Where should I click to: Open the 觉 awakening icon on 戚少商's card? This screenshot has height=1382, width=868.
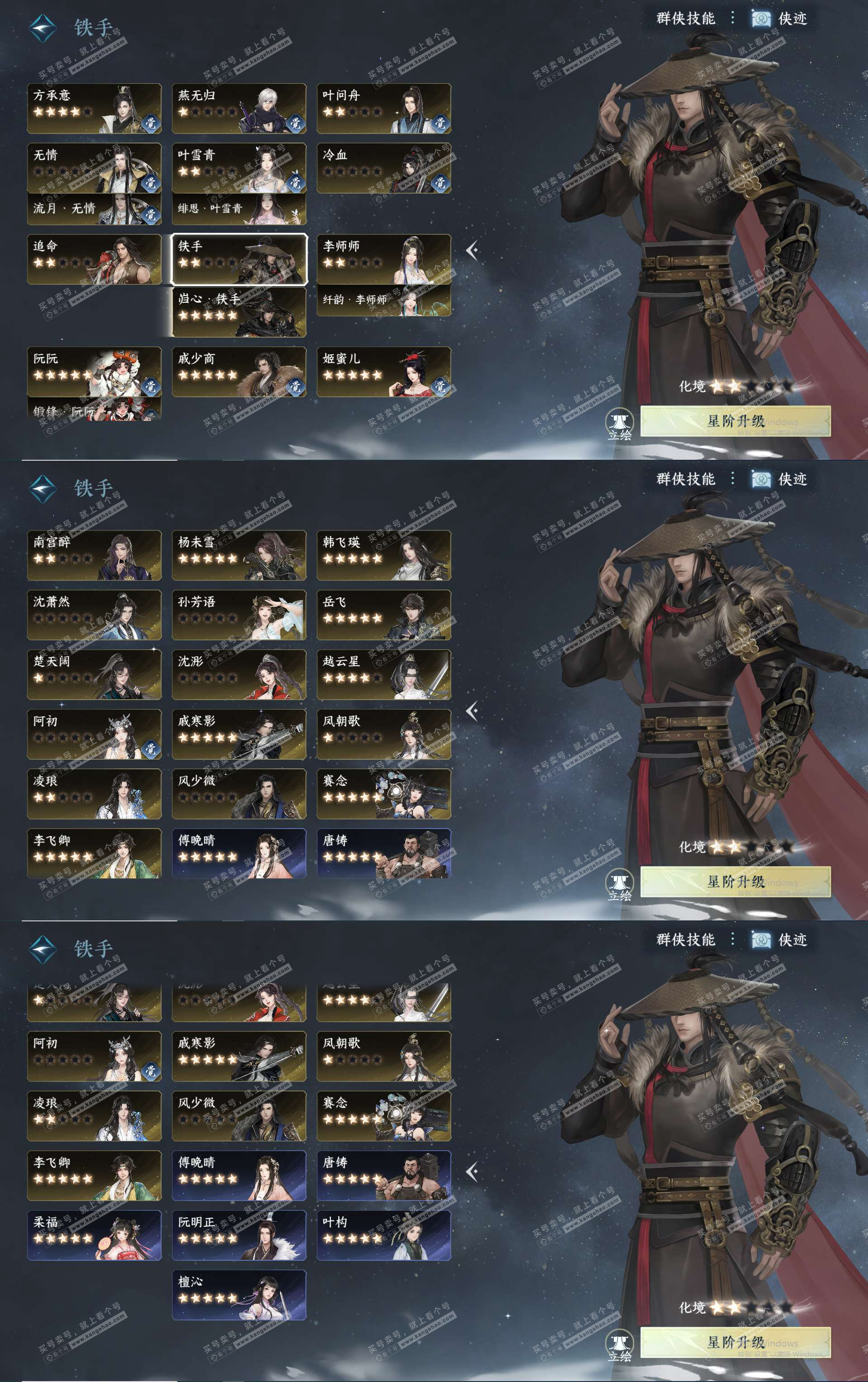[295, 386]
